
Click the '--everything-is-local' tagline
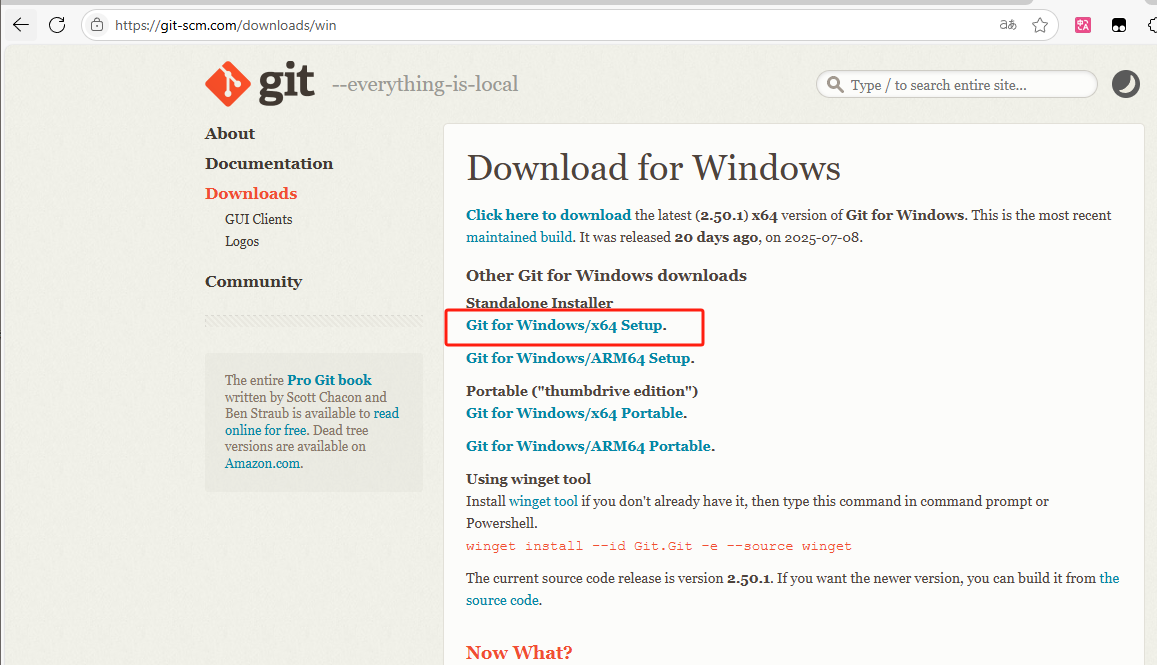pyautogui.click(x=425, y=84)
